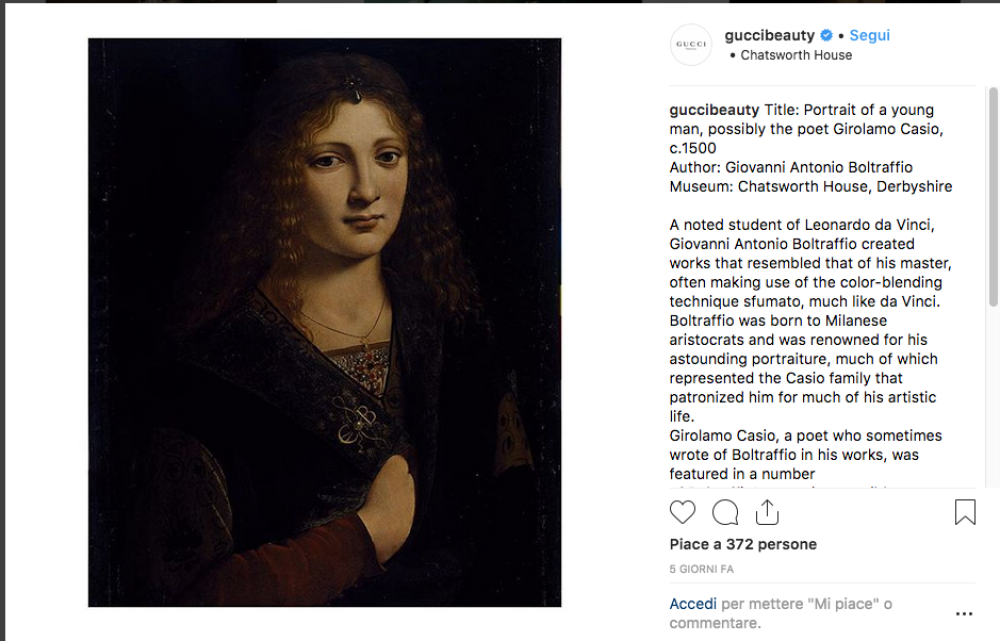Click the guccibeauty username in the header

(x=769, y=36)
